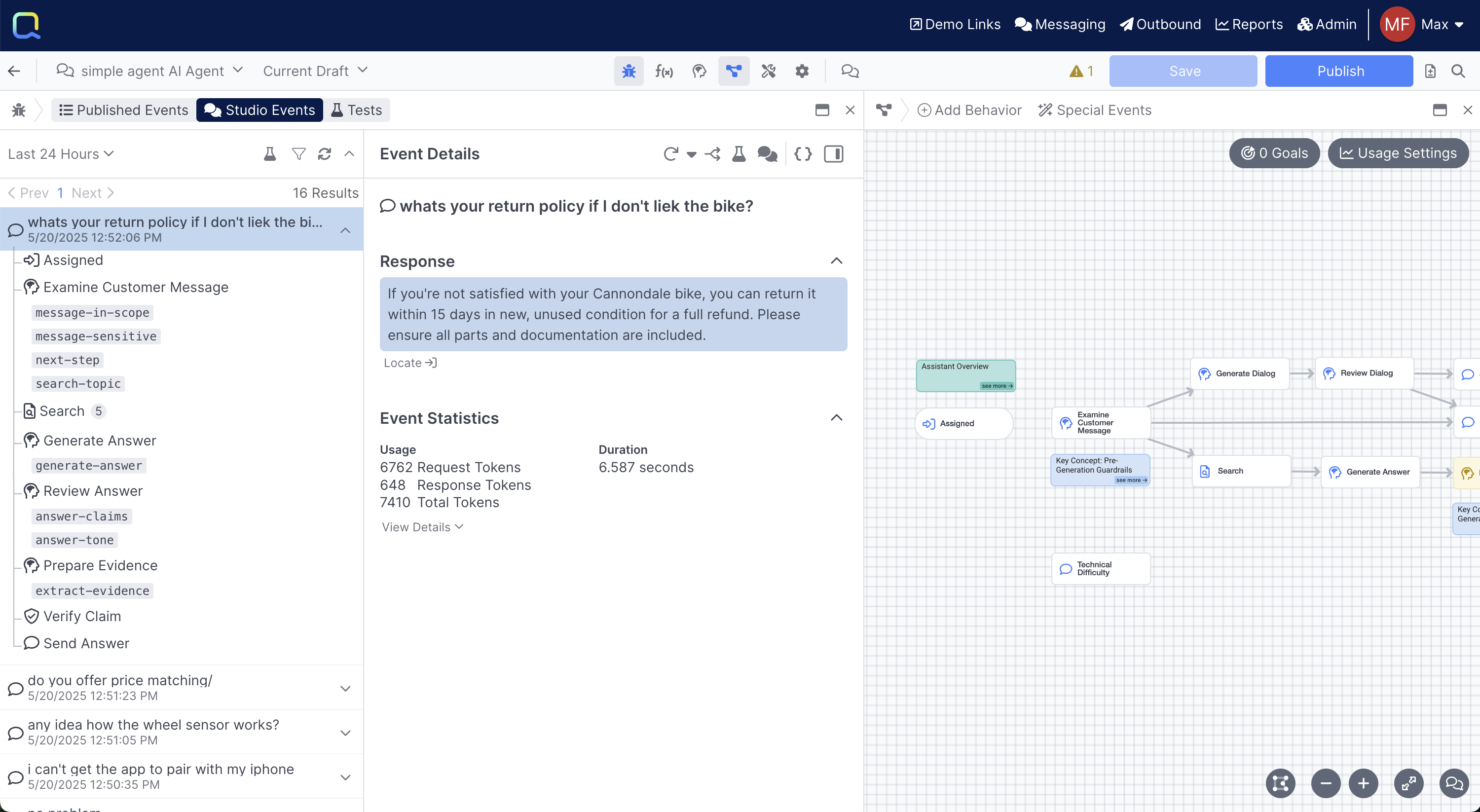This screenshot has height=812, width=1480.
Task: Zoom in on the behavior canvas
Action: pyautogui.click(x=1363, y=783)
